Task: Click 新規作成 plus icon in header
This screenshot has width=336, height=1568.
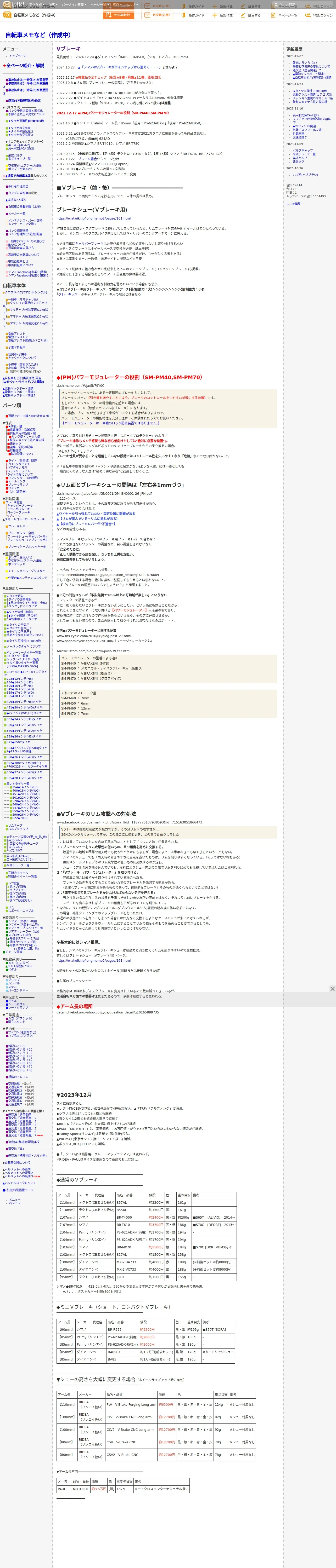Action: [x=215, y=15]
